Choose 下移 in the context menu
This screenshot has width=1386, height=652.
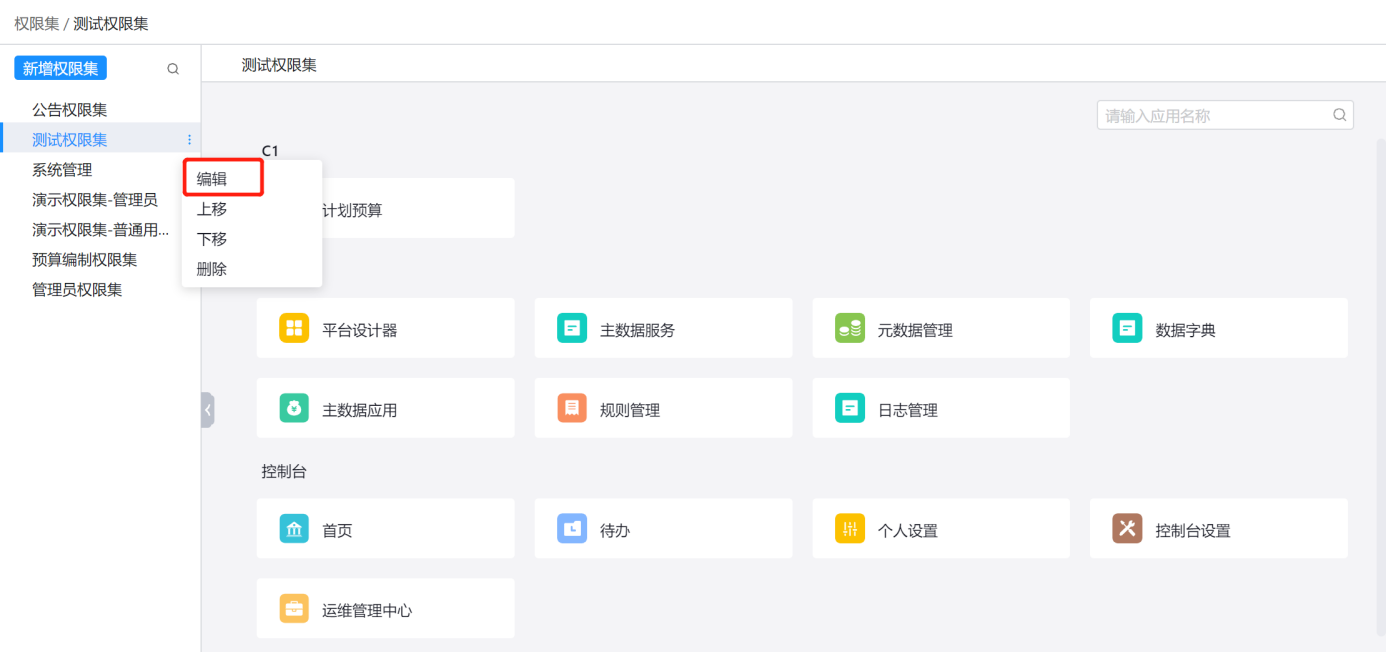point(212,239)
